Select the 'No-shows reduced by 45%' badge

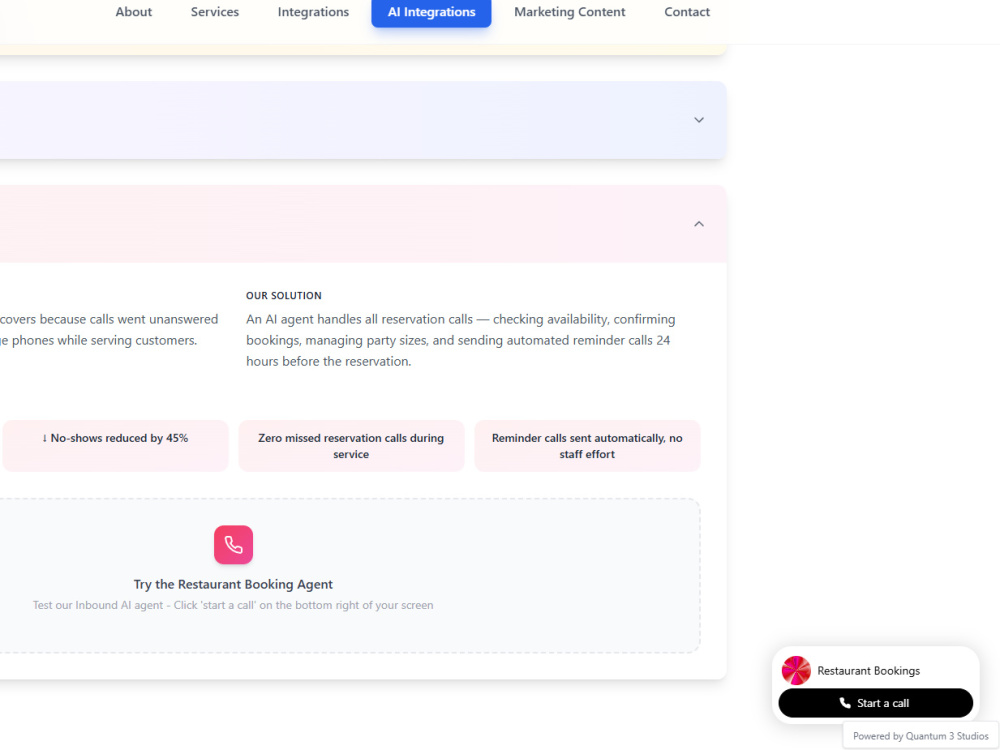pos(115,446)
